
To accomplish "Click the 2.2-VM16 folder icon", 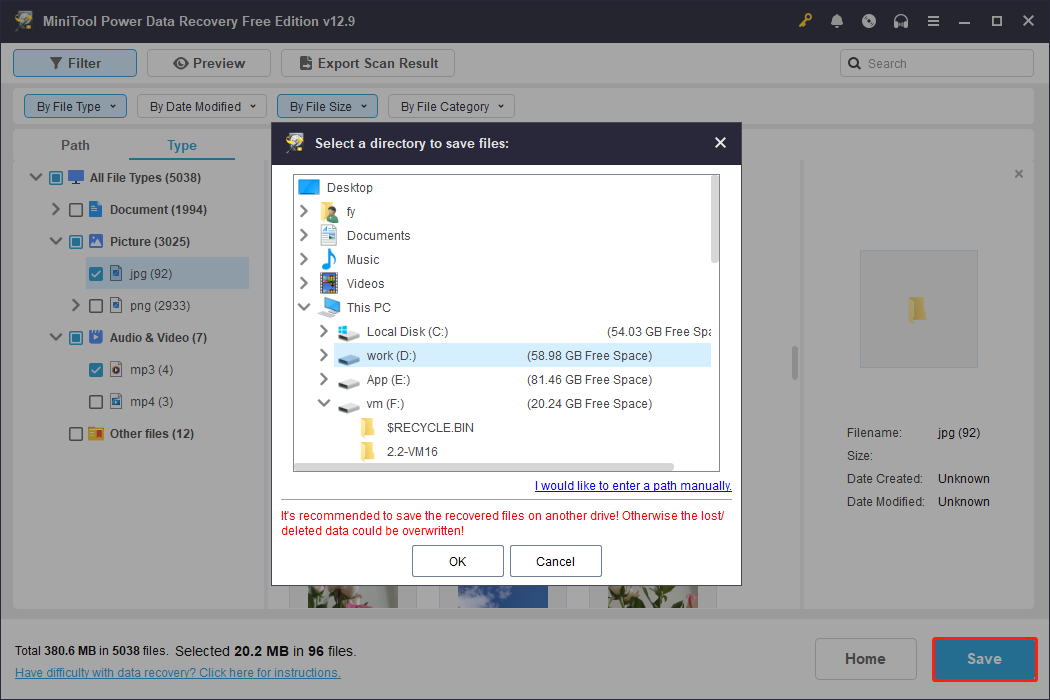I will coord(367,451).
